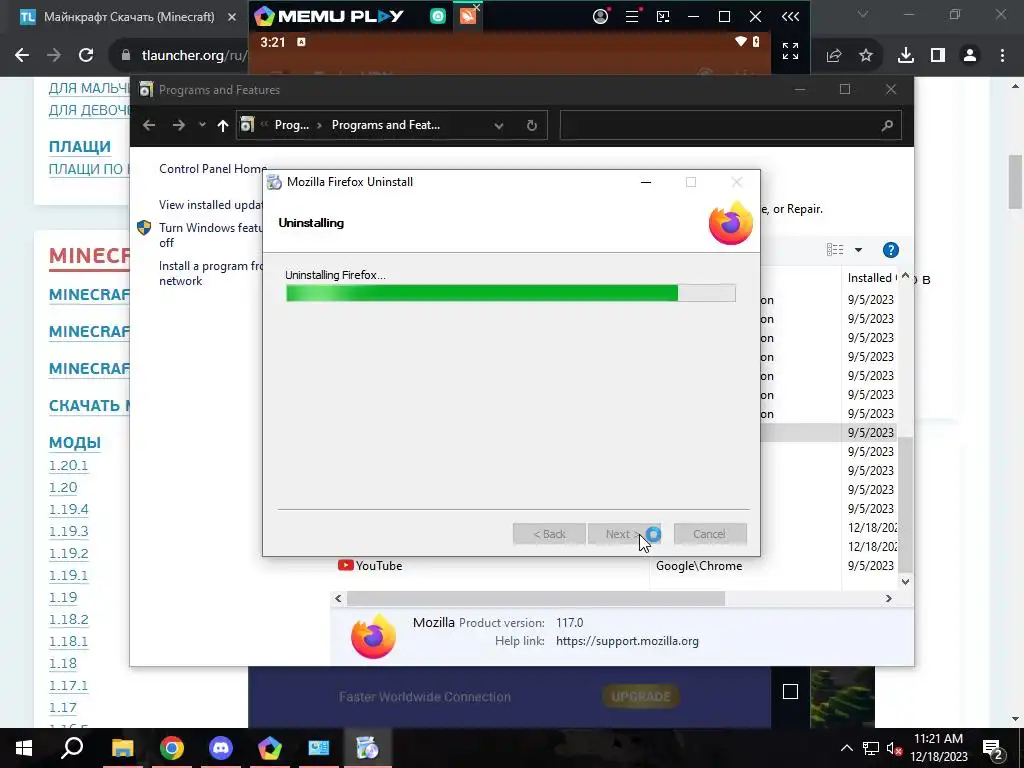Open recent locations dropdown arrow

pos(202,125)
